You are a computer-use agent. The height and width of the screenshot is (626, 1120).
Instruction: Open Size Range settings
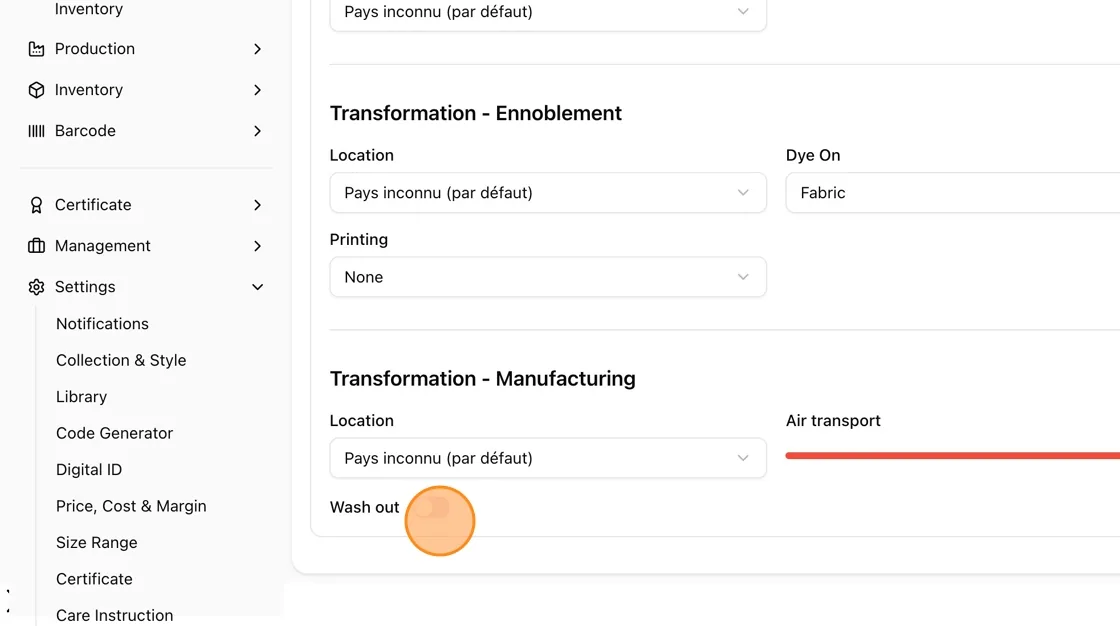96,542
